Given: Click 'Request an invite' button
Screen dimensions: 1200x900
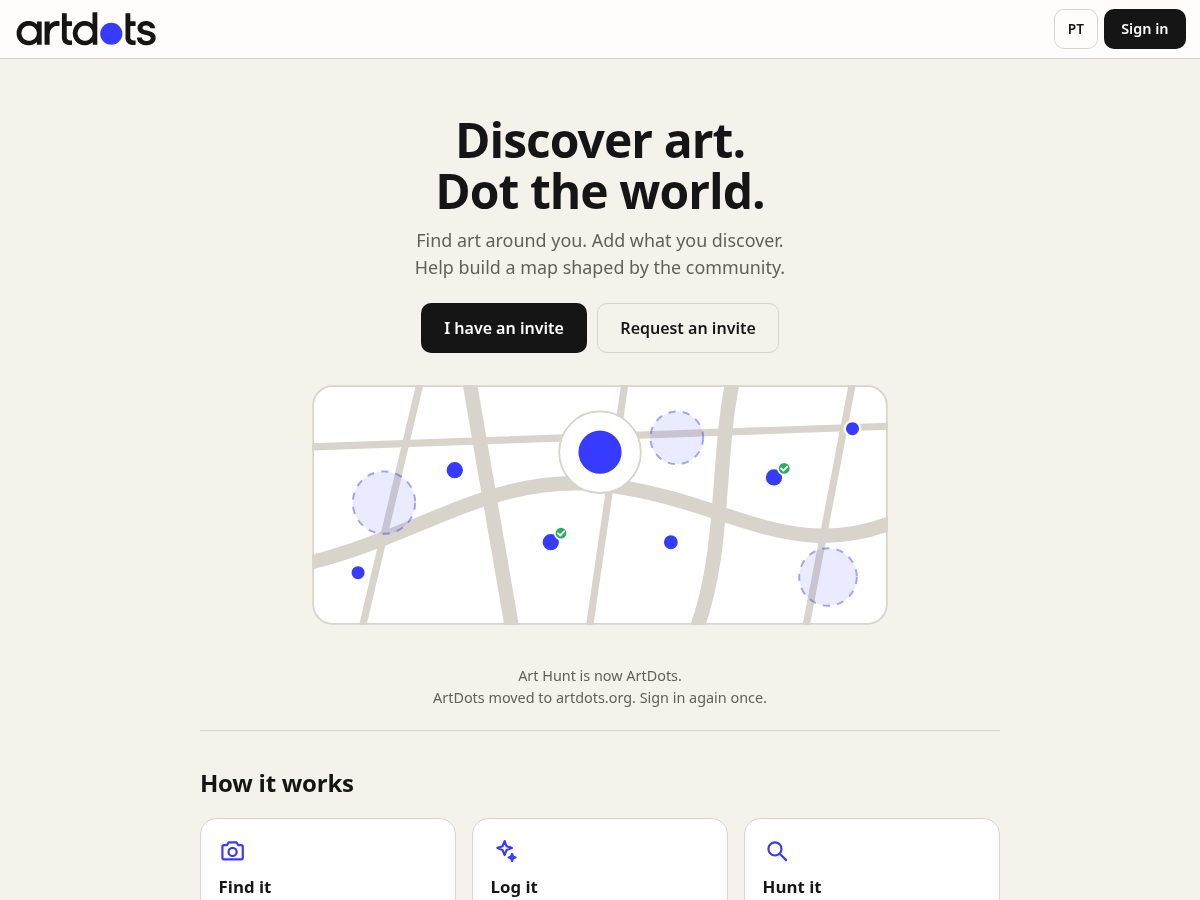Looking at the screenshot, I should [688, 328].
